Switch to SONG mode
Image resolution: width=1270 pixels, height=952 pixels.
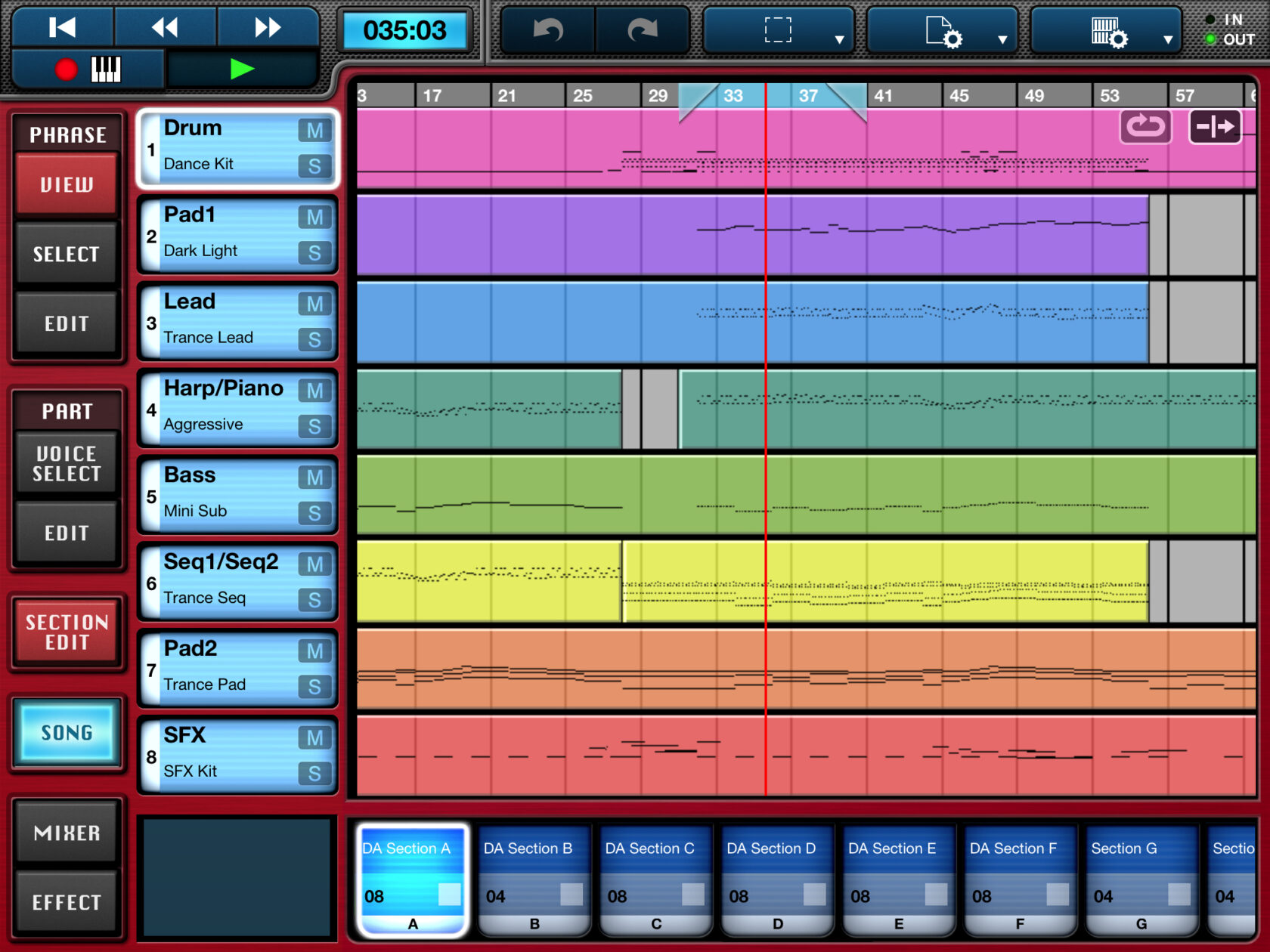click(x=67, y=733)
